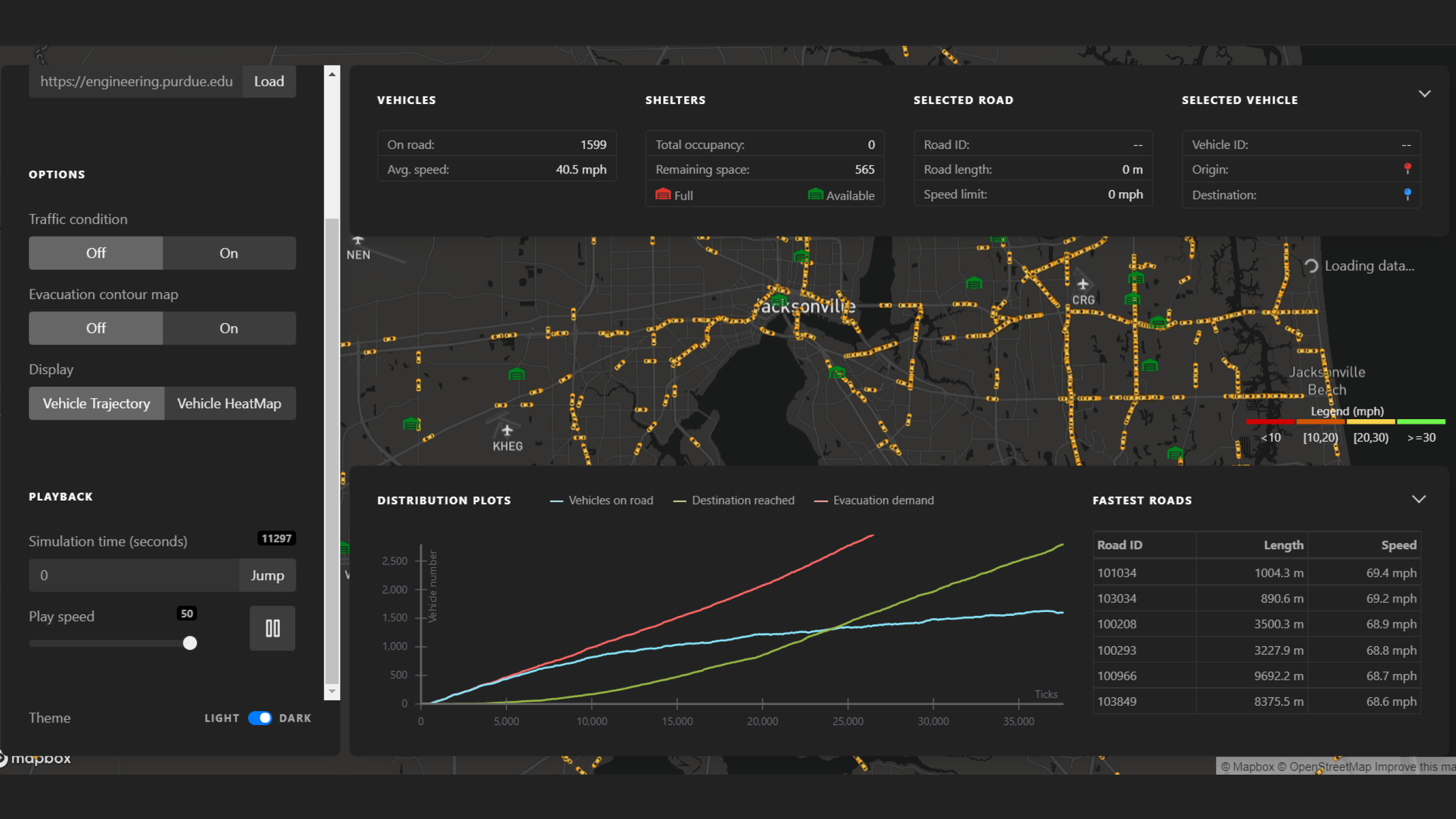Select Vehicle HeatMap display mode
This screenshot has width=1456, height=819.
pos(230,403)
